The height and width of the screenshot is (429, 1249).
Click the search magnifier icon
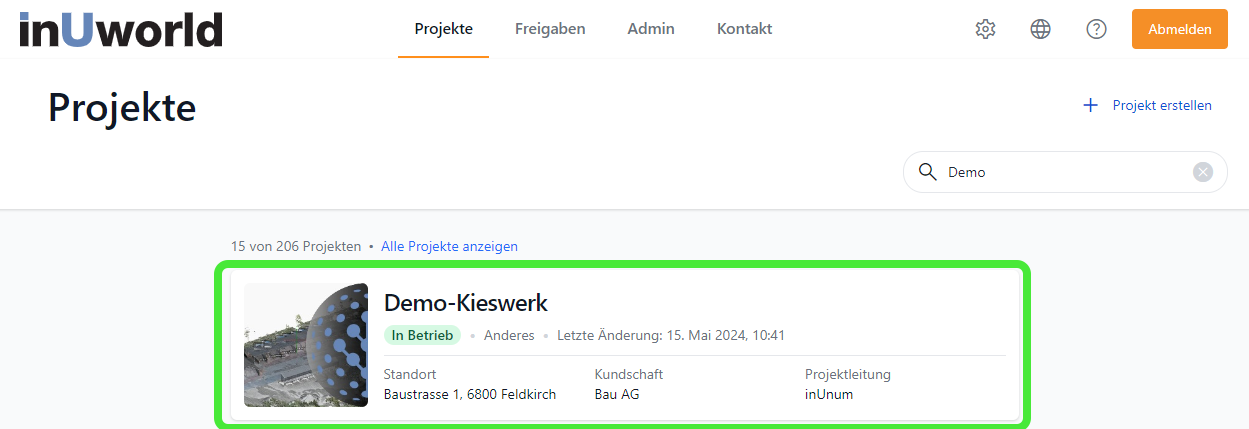927,172
